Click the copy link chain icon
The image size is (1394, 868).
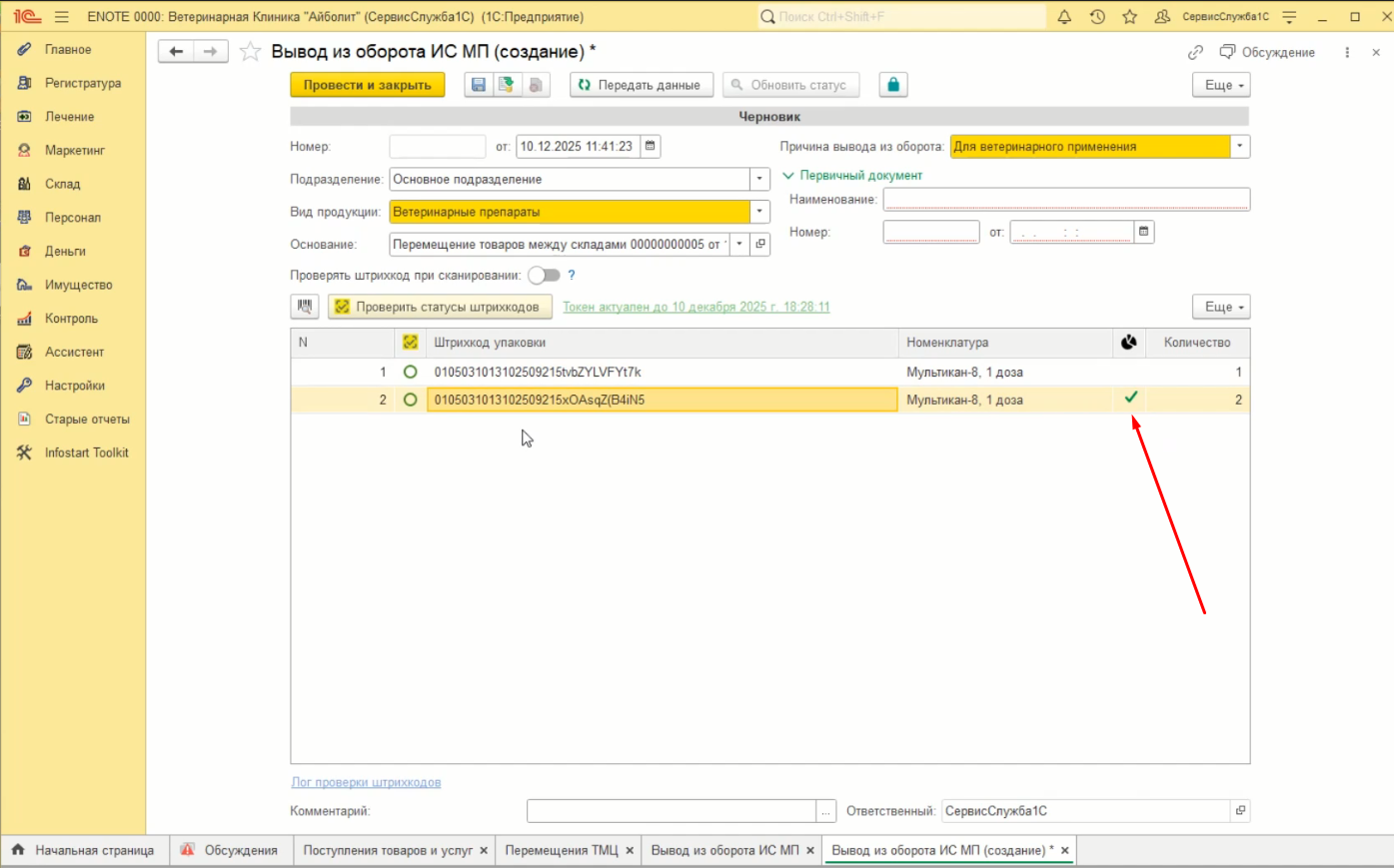click(x=1195, y=52)
